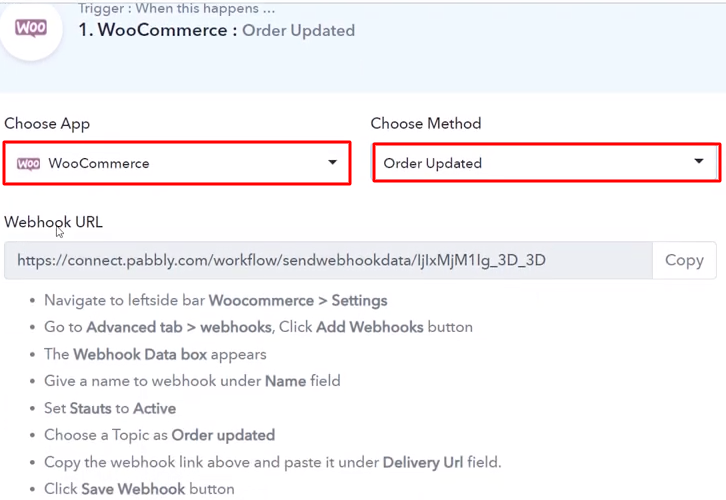Click the WooCommerce logo in trigger header
Screen dimensions: 726x500
pyautogui.click(x=31, y=29)
